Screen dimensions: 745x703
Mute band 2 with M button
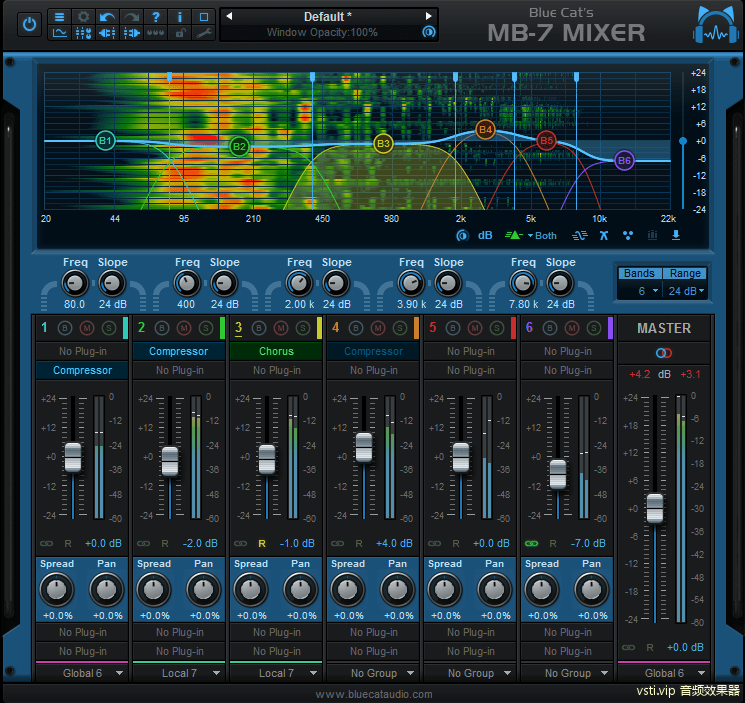point(184,328)
